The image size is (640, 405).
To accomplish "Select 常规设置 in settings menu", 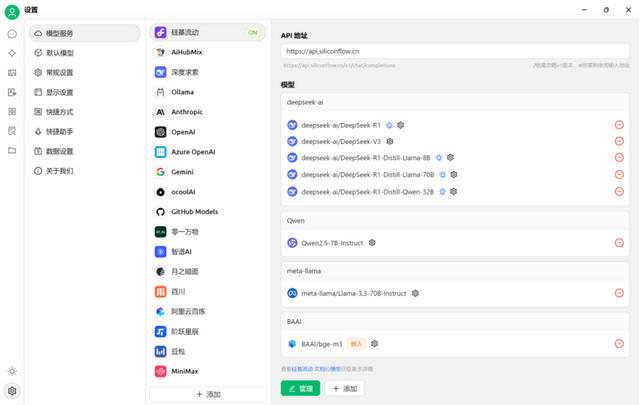I will point(84,72).
